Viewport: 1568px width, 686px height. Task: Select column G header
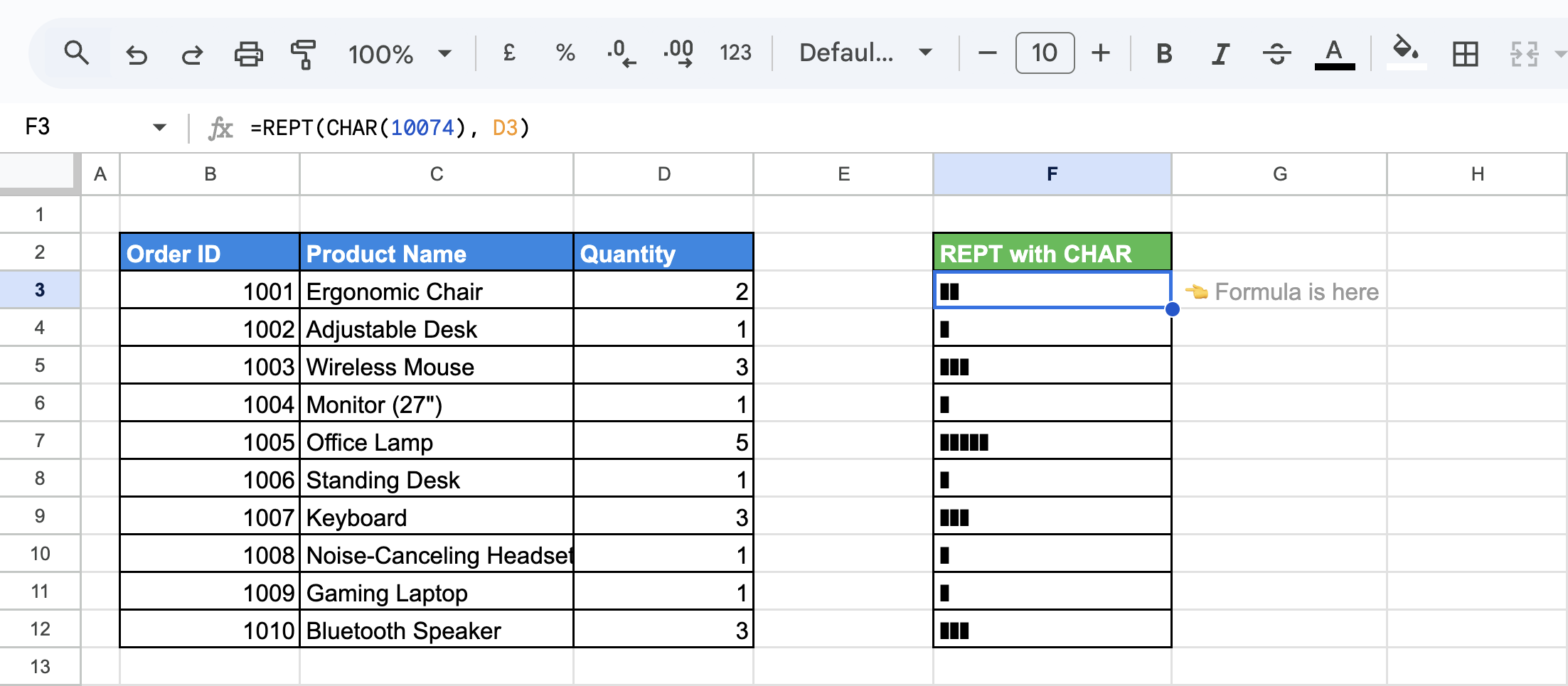coord(1279,174)
